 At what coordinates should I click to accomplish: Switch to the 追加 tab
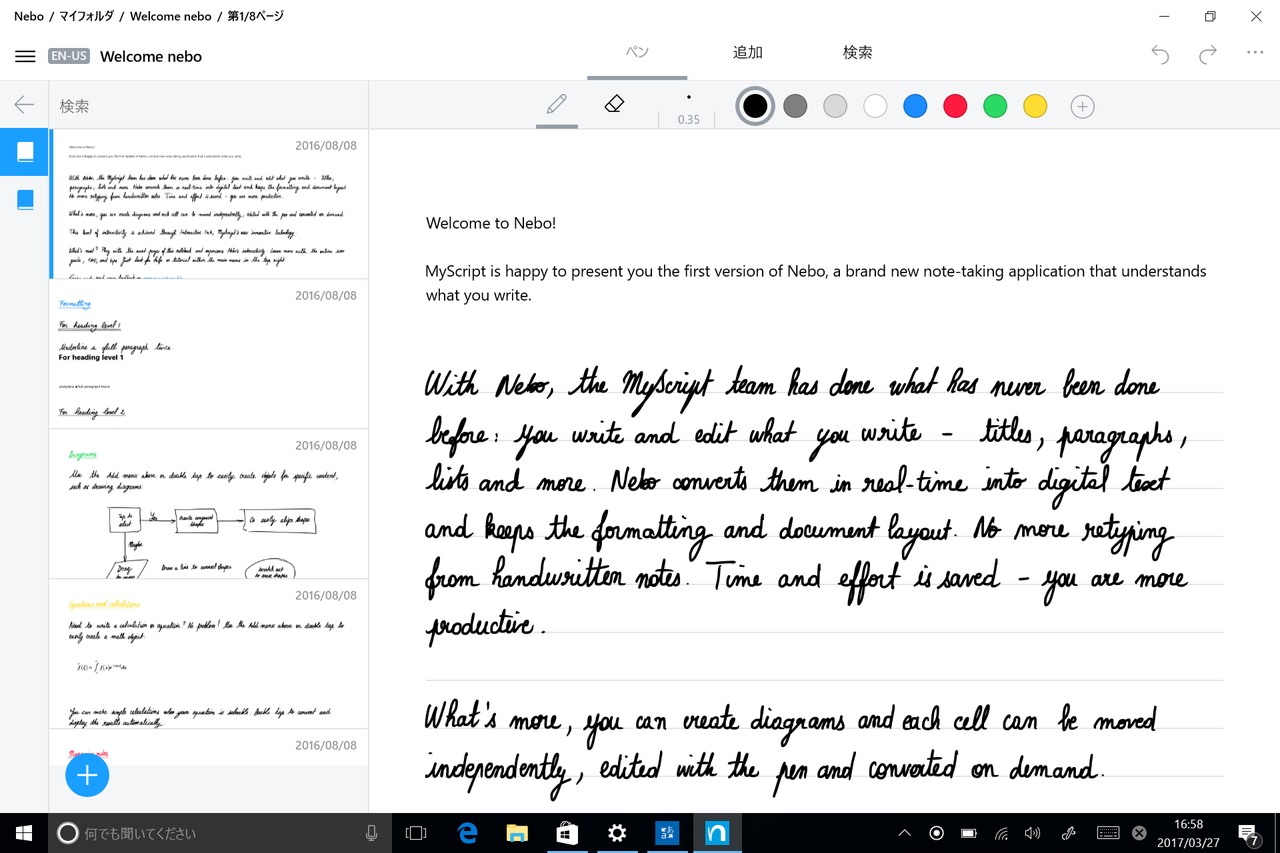[747, 52]
